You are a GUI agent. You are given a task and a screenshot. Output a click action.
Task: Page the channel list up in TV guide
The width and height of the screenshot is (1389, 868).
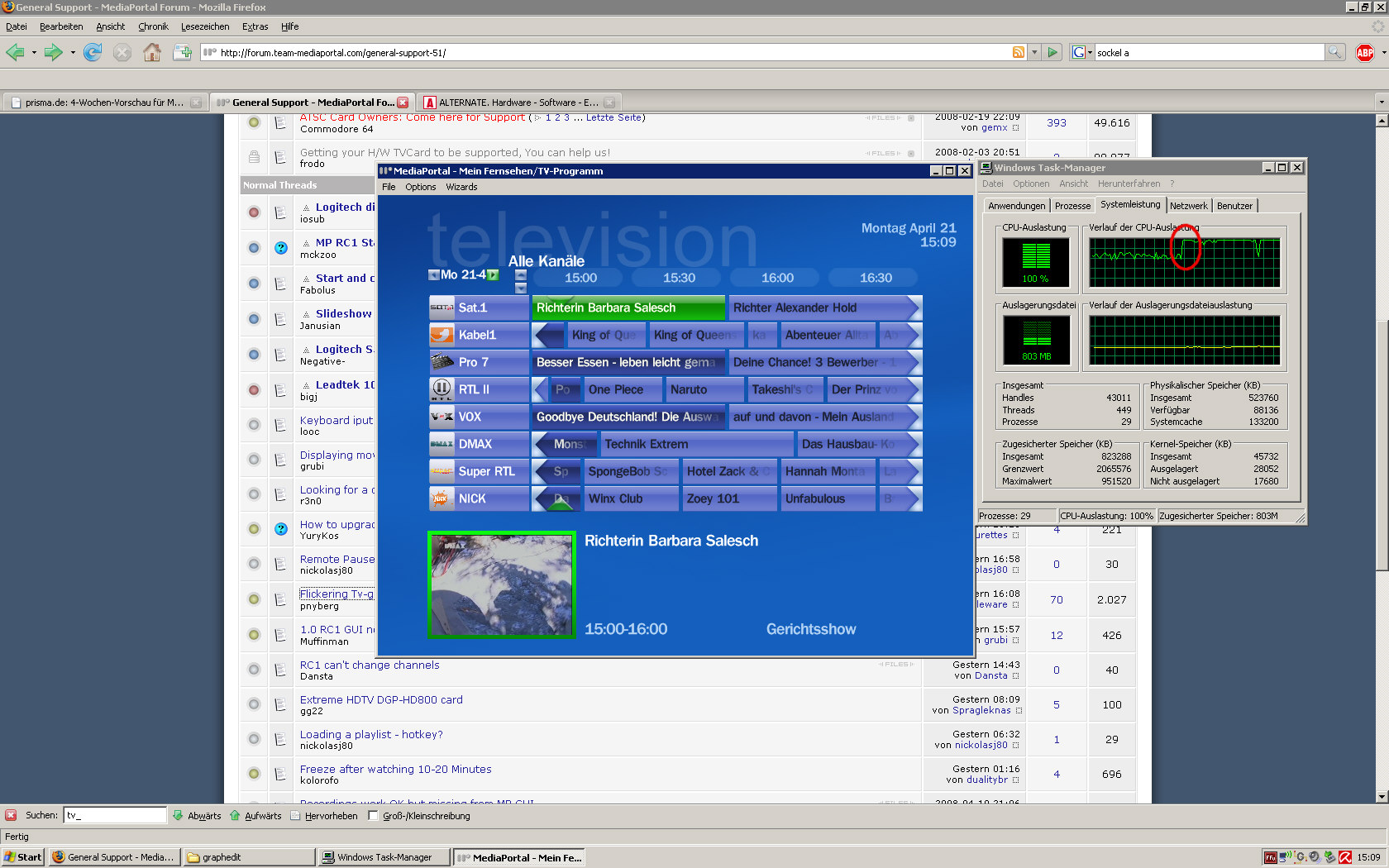521,274
